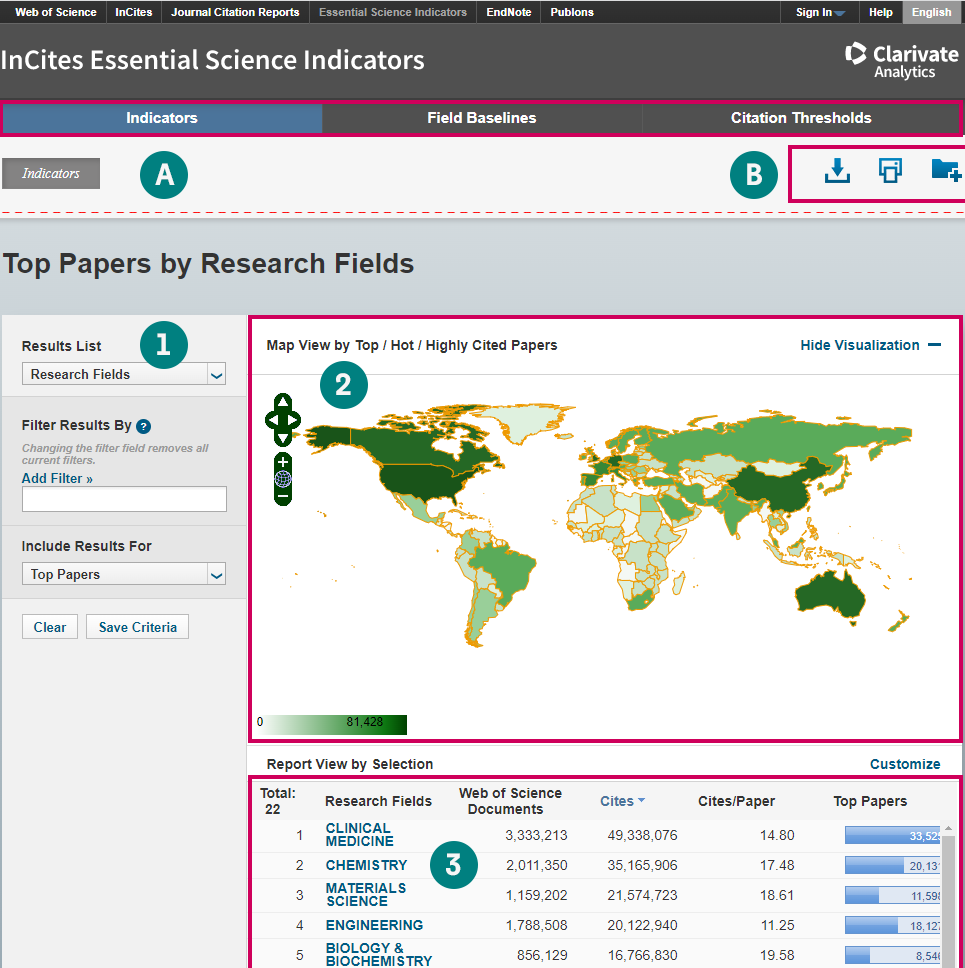Click Engineering top papers bar
This screenshot has width=965, height=968.
pyautogui.click(x=892, y=925)
